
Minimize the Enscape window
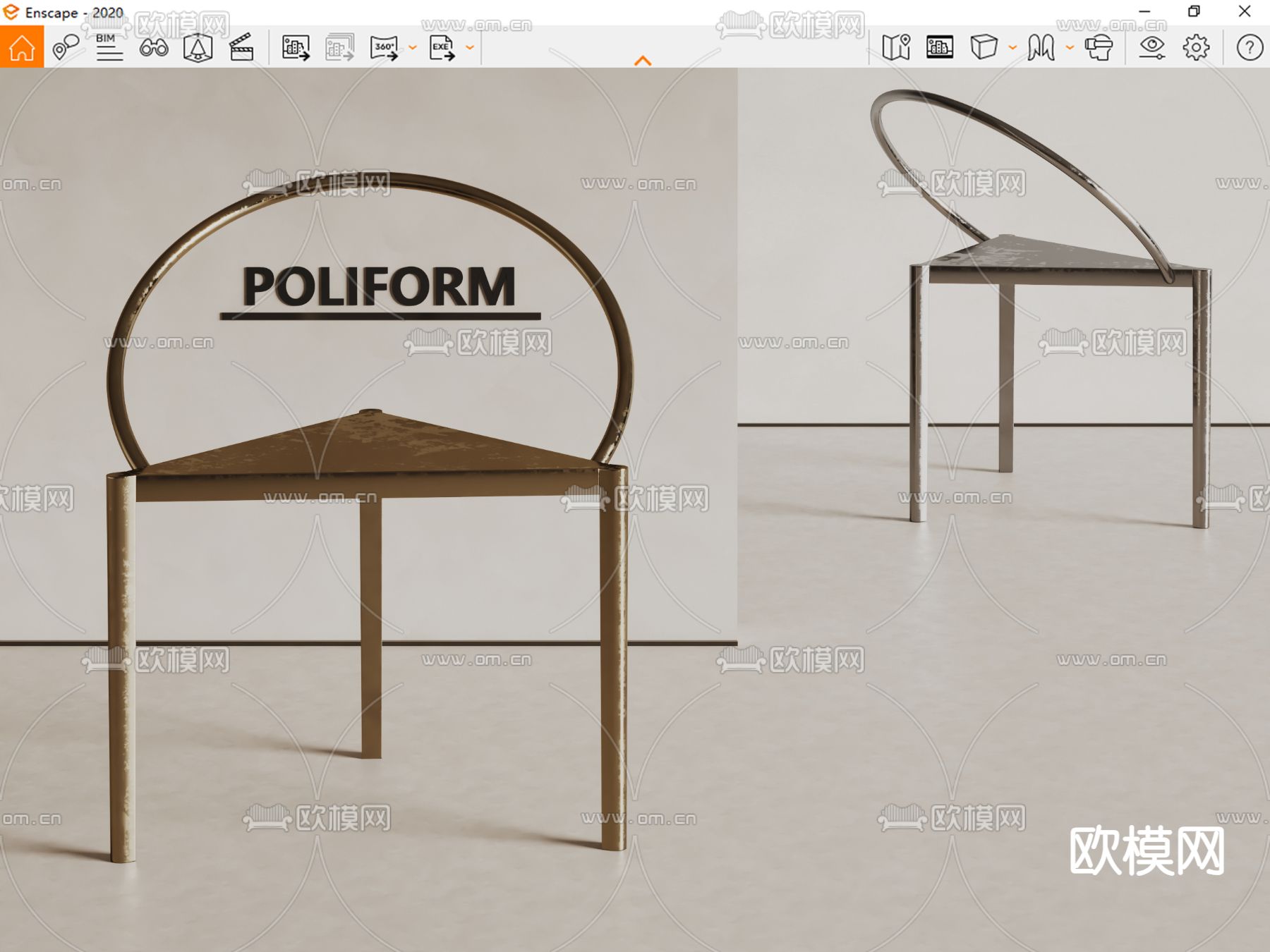pos(1144,11)
